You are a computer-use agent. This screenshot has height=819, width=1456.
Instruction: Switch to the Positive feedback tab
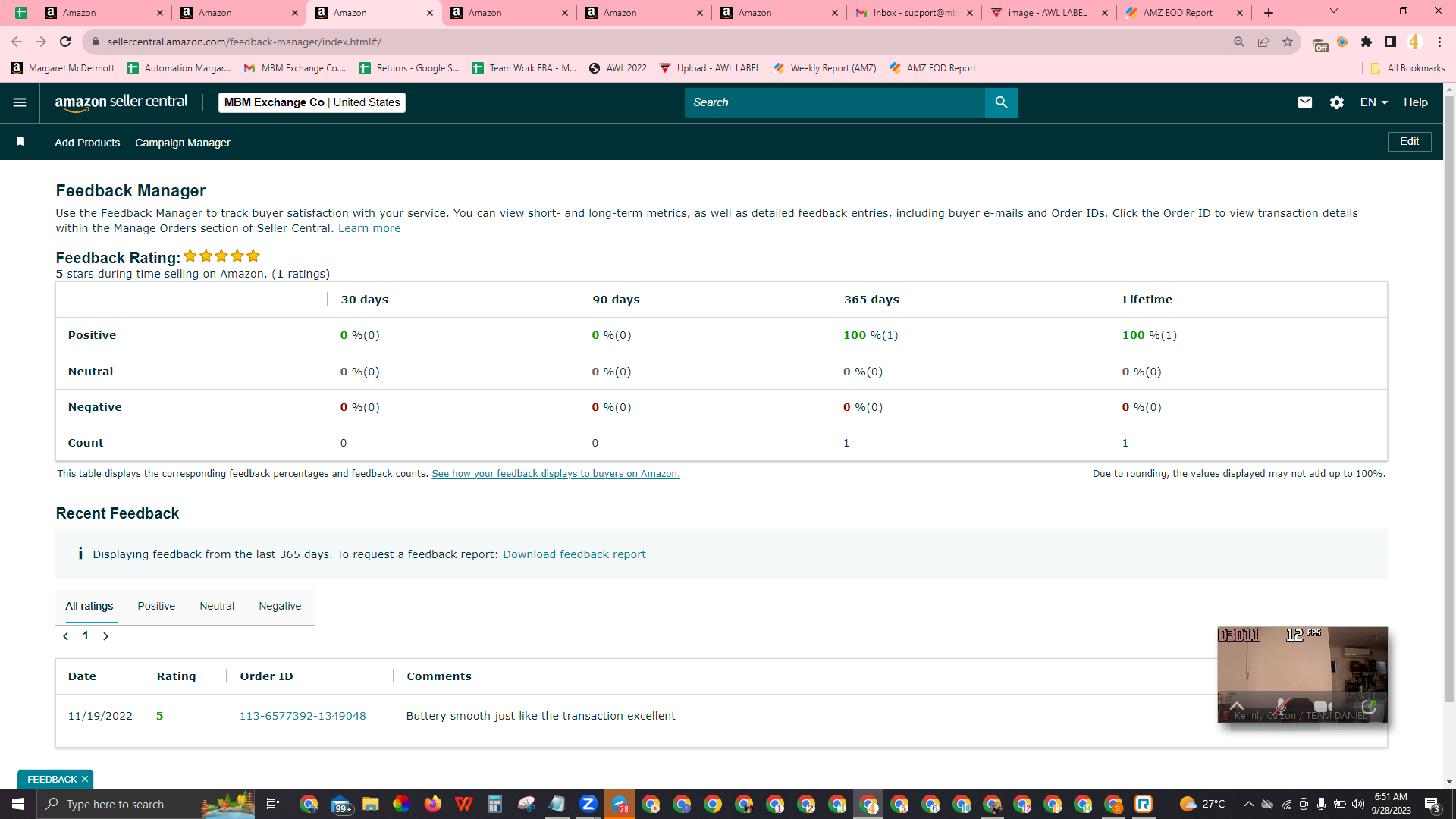[156, 606]
